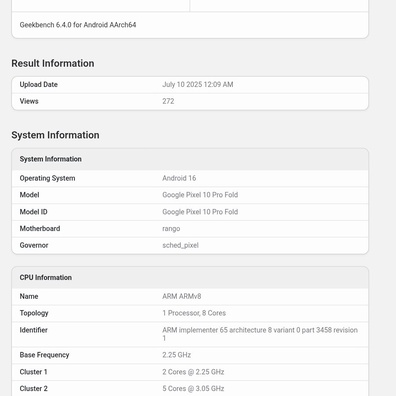Select the ARM ARMv8 value
Screen dimensions: 396x396
coord(182,296)
